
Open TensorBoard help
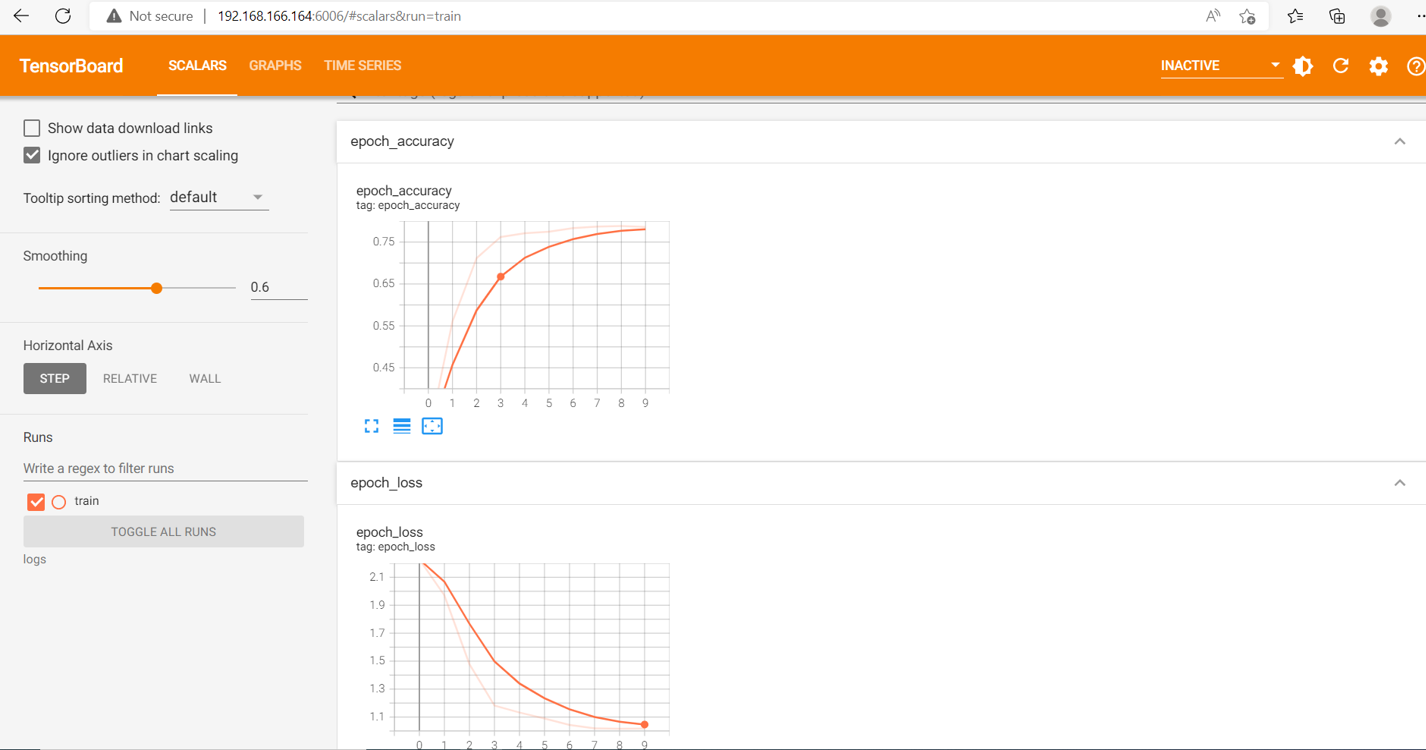point(1416,65)
